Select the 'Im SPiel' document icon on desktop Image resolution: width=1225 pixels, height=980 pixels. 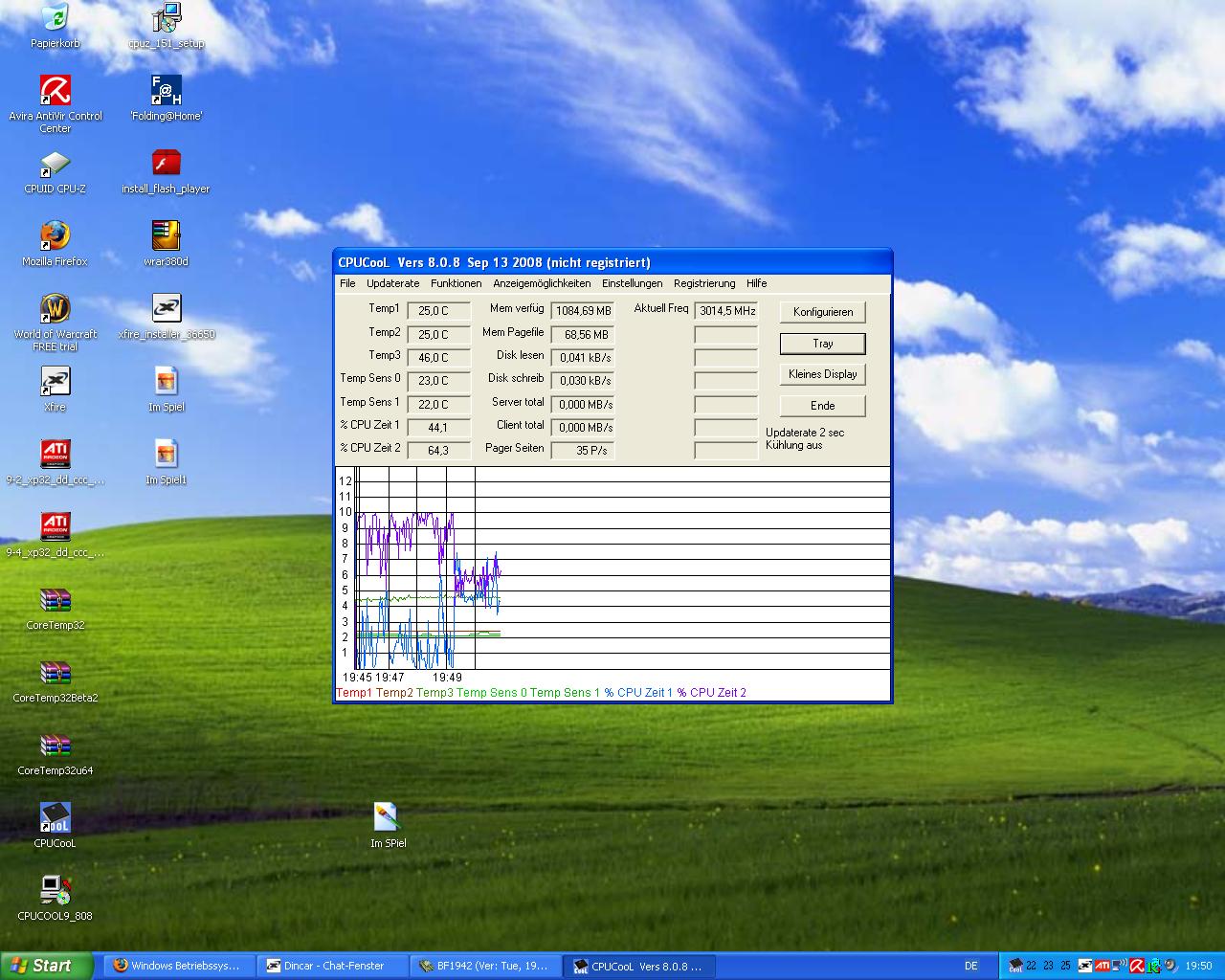[x=388, y=826]
